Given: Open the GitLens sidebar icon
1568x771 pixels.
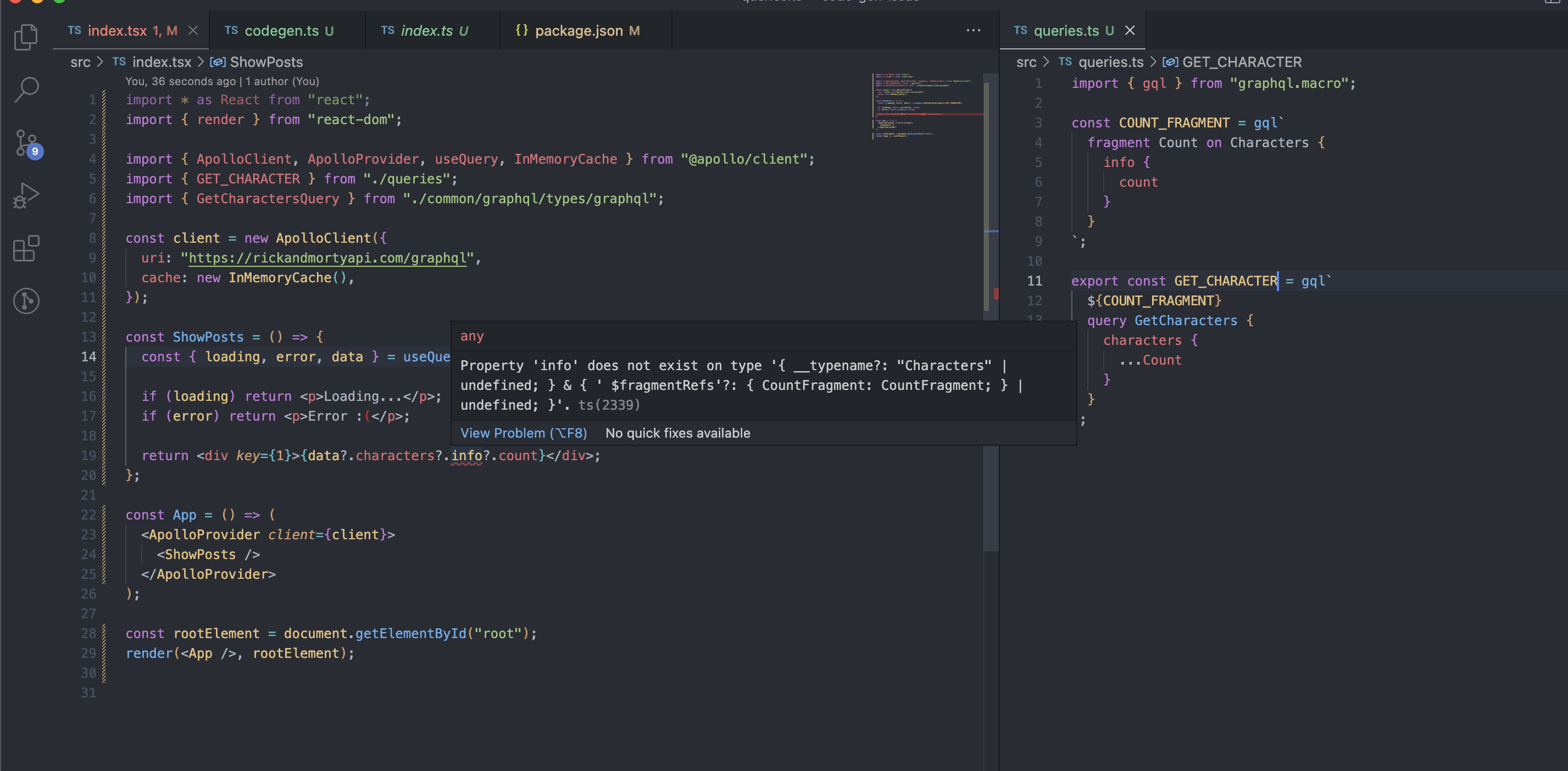Looking at the screenshot, I should pyautogui.click(x=26, y=300).
